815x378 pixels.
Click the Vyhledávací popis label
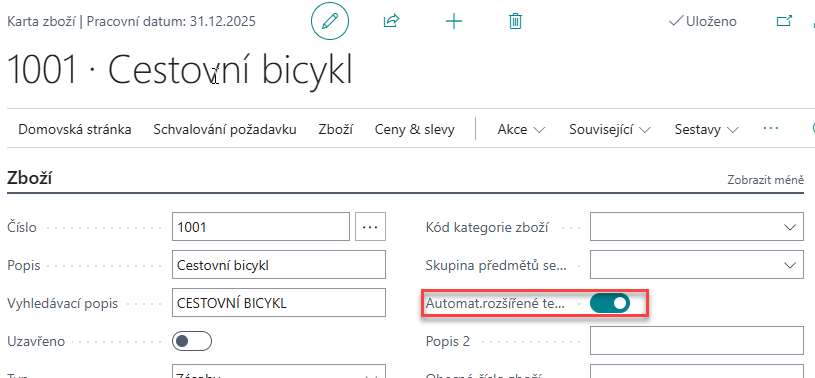coord(63,303)
